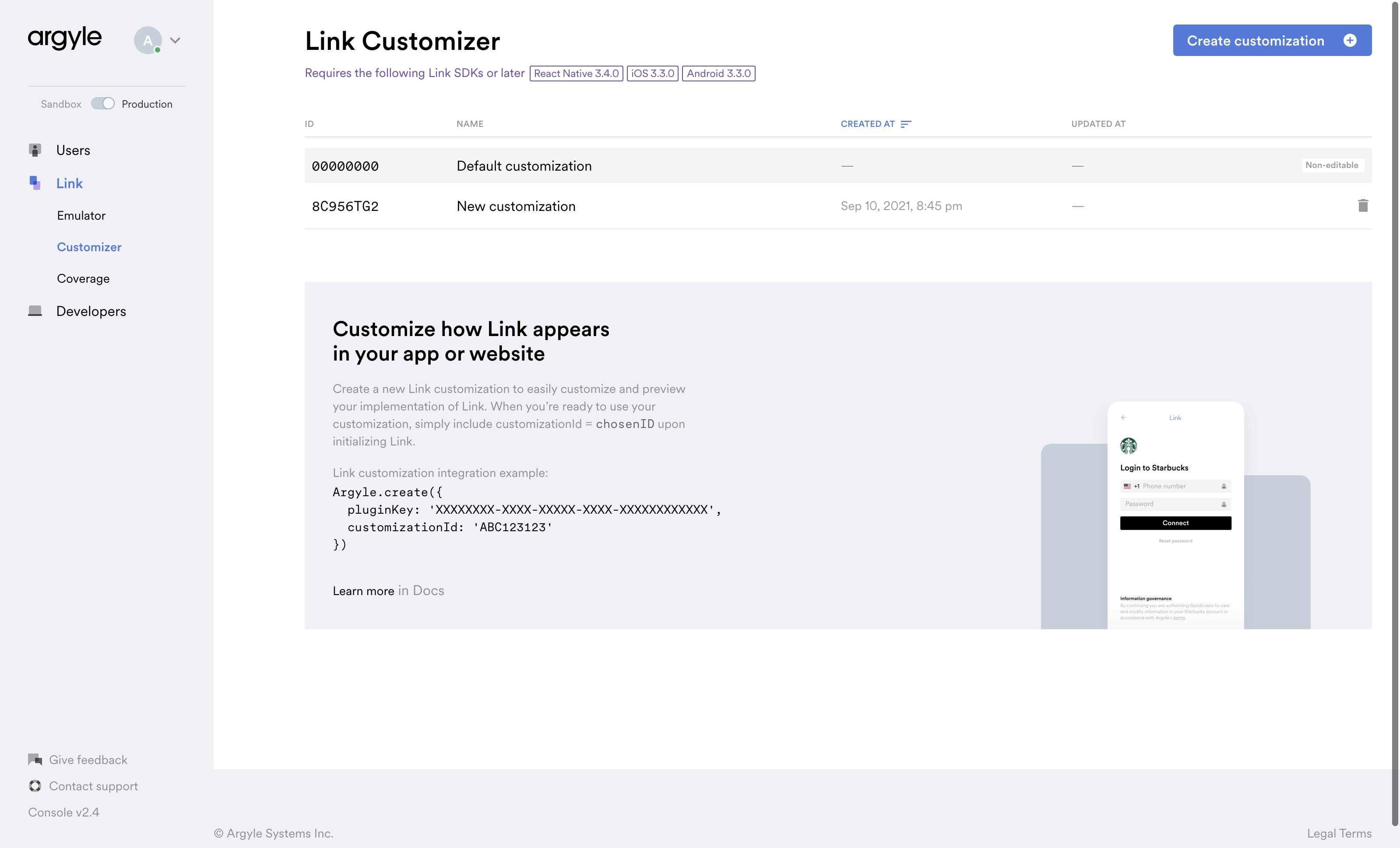The height and width of the screenshot is (848, 1400).
Task: Click the Starbucks logo in preview
Action: coord(1129,445)
